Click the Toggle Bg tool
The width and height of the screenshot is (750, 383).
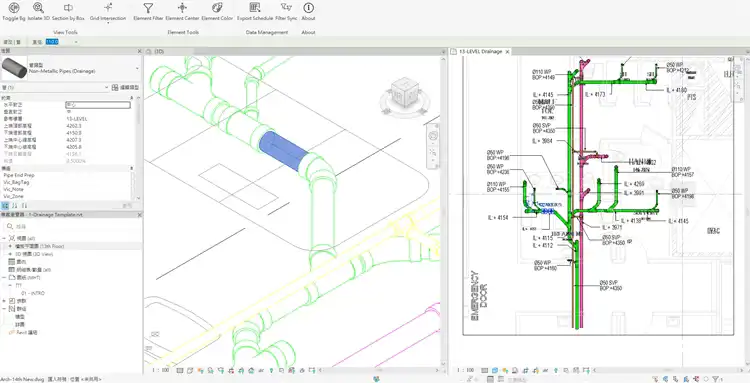[x=14, y=11]
